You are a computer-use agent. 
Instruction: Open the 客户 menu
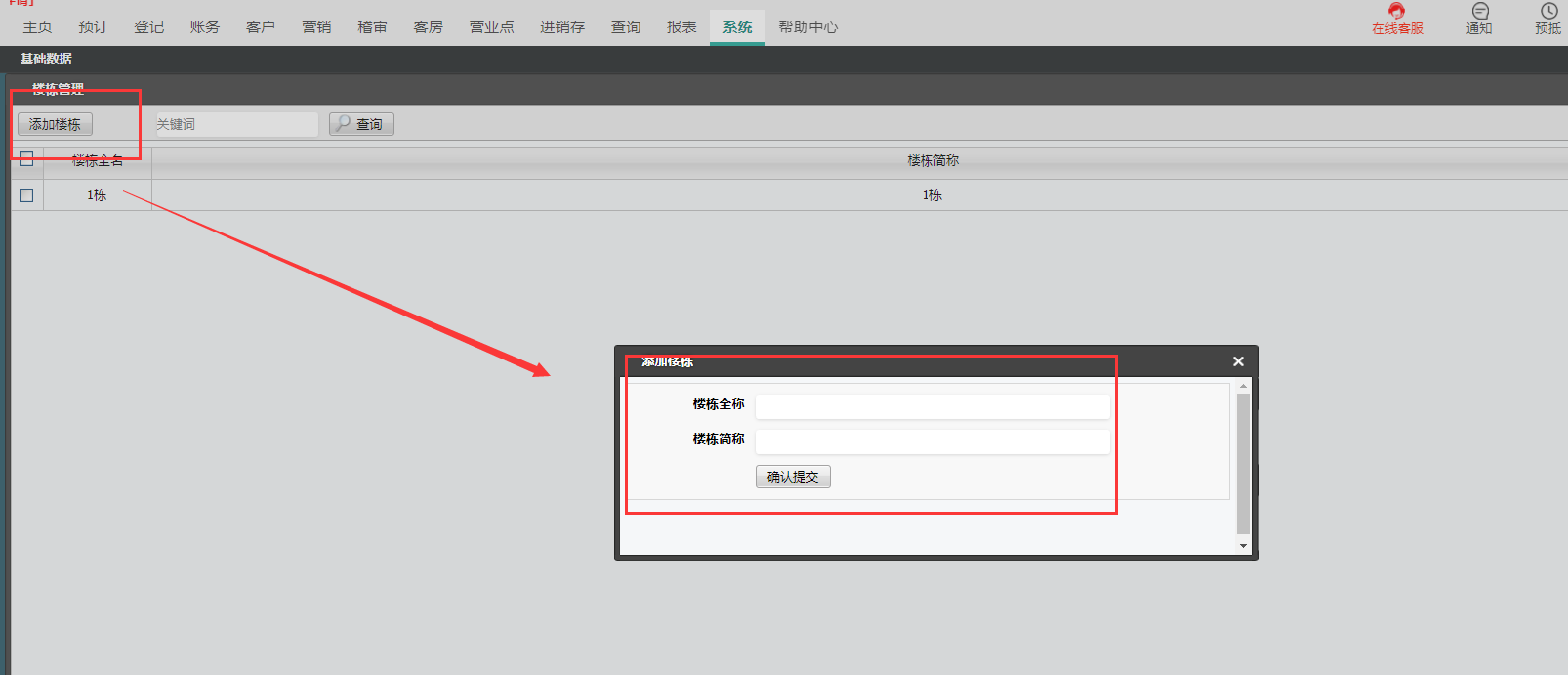[x=261, y=27]
